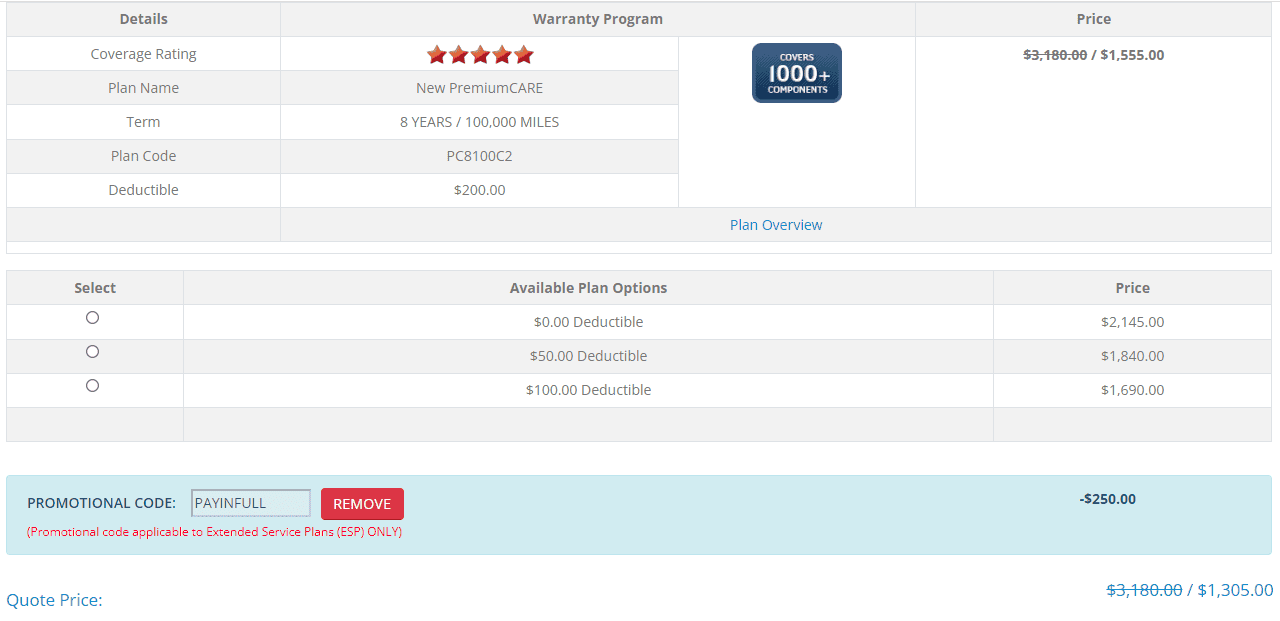Image resolution: width=1280 pixels, height=621 pixels.
Task: Click the Details column header
Action: [x=143, y=19]
